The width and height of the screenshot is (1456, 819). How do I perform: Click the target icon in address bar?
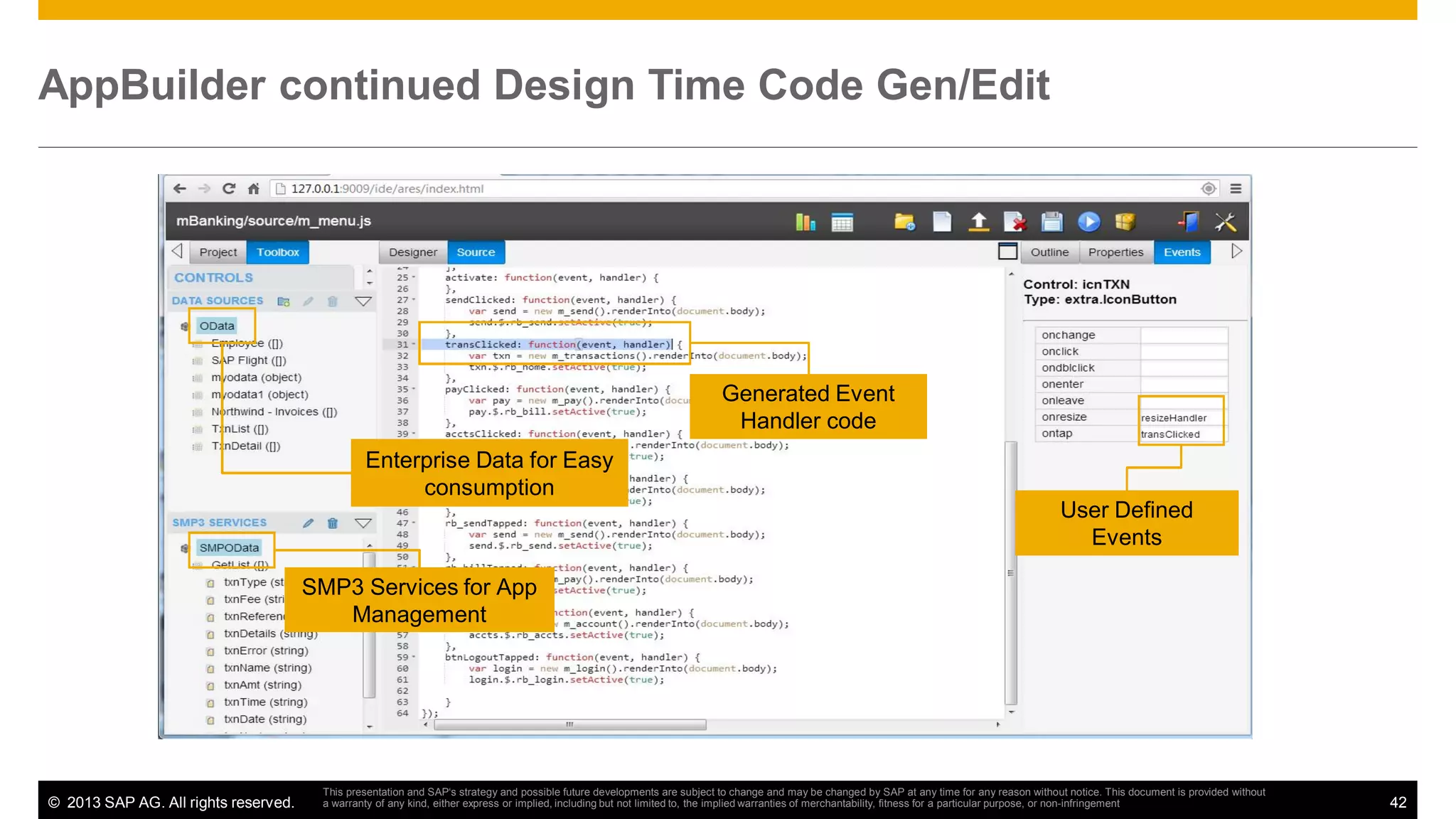(1209, 188)
